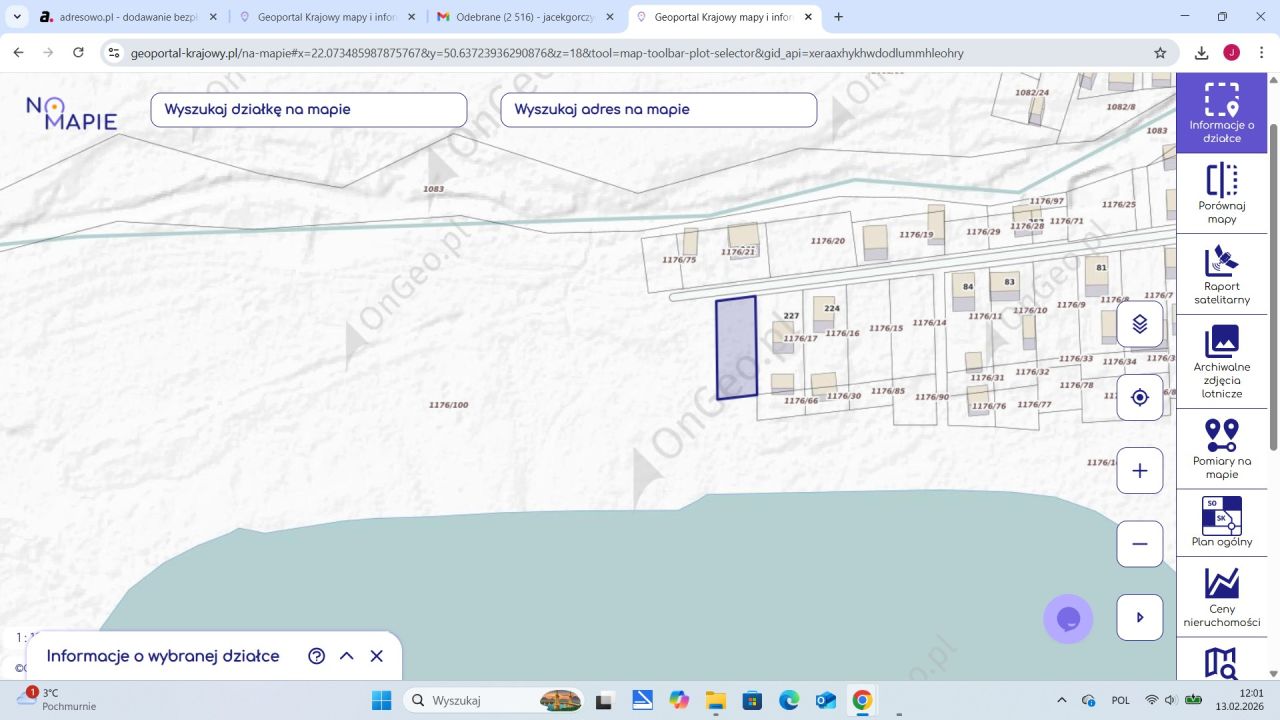Click building number 227 on the map
Image resolution: width=1280 pixels, height=720 pixels.
(x=791, y=316)
